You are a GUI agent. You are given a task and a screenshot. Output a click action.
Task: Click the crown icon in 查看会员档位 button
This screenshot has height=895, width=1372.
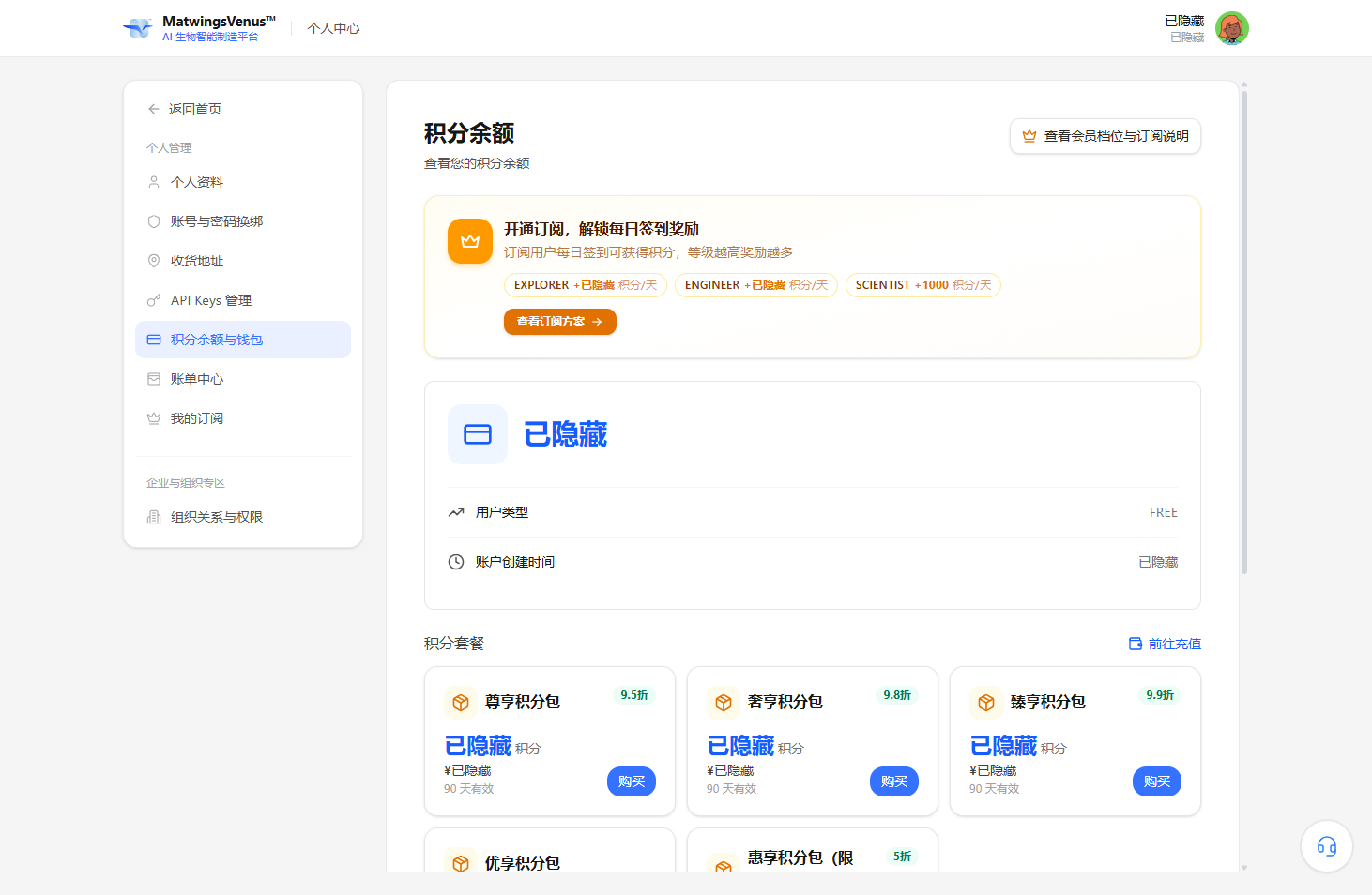click(1029, 136)
